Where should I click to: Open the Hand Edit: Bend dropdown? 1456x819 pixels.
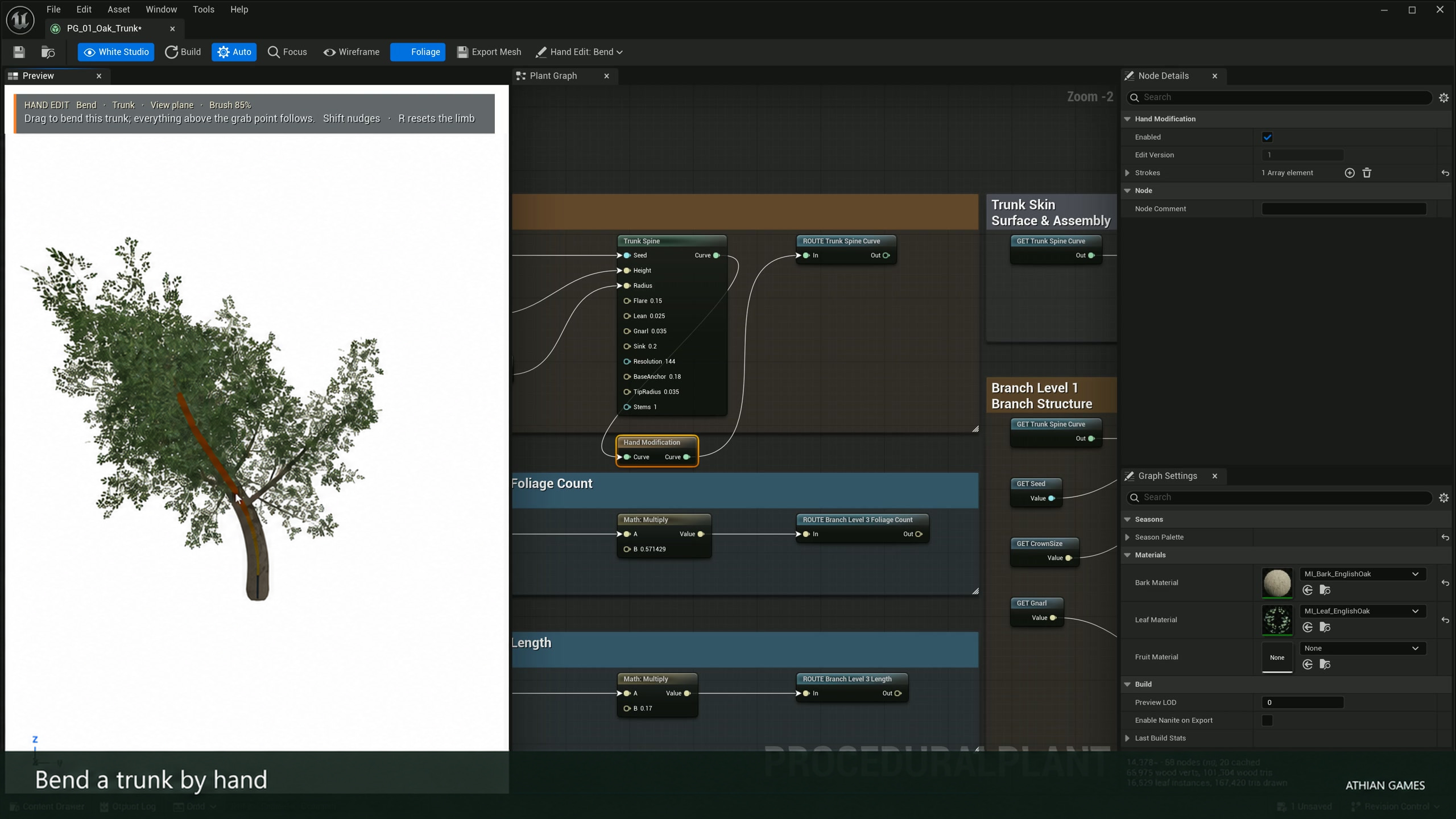pyautogui.click(x=579, y=52)
